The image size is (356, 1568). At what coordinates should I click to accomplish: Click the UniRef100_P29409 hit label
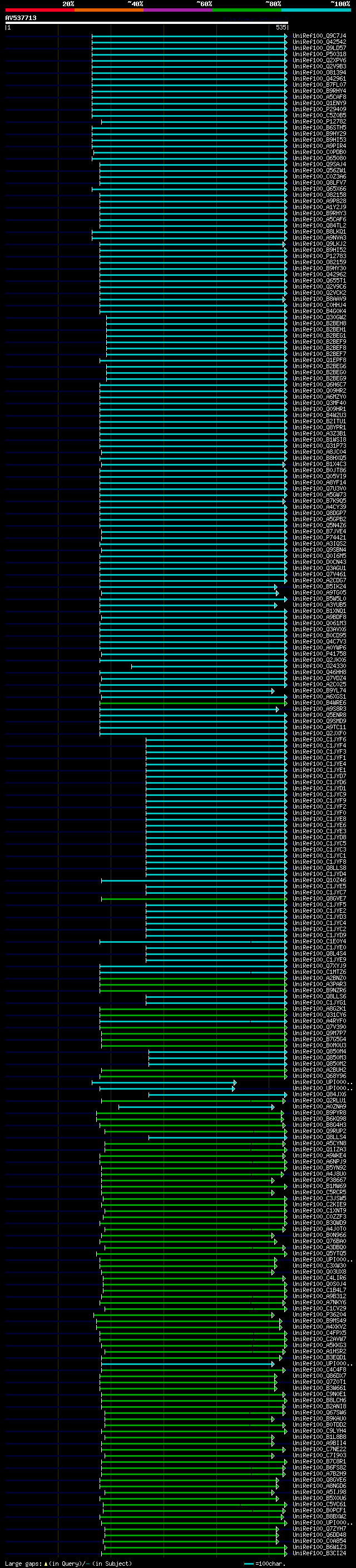(x=319, y=109)
